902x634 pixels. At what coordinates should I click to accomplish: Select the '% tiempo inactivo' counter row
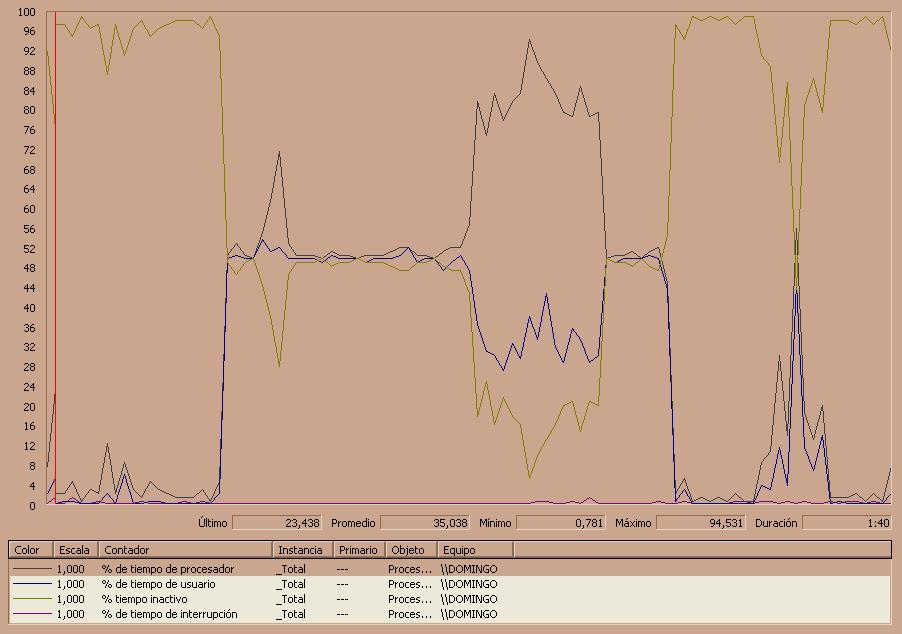coord(450,598)
